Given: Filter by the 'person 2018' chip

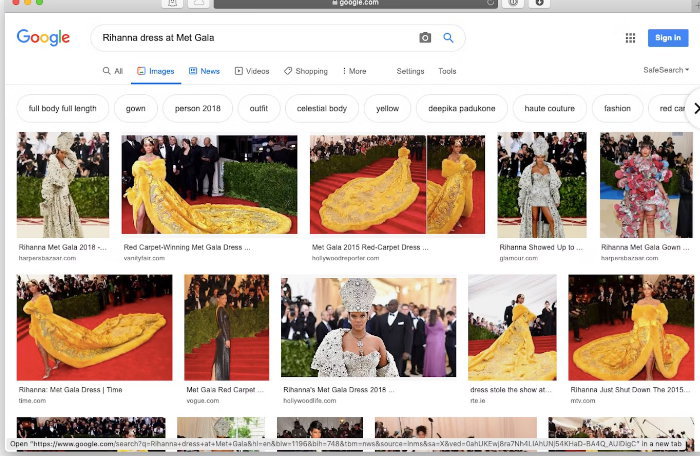Looking at the screenshot, I should (x=198, y=108).
